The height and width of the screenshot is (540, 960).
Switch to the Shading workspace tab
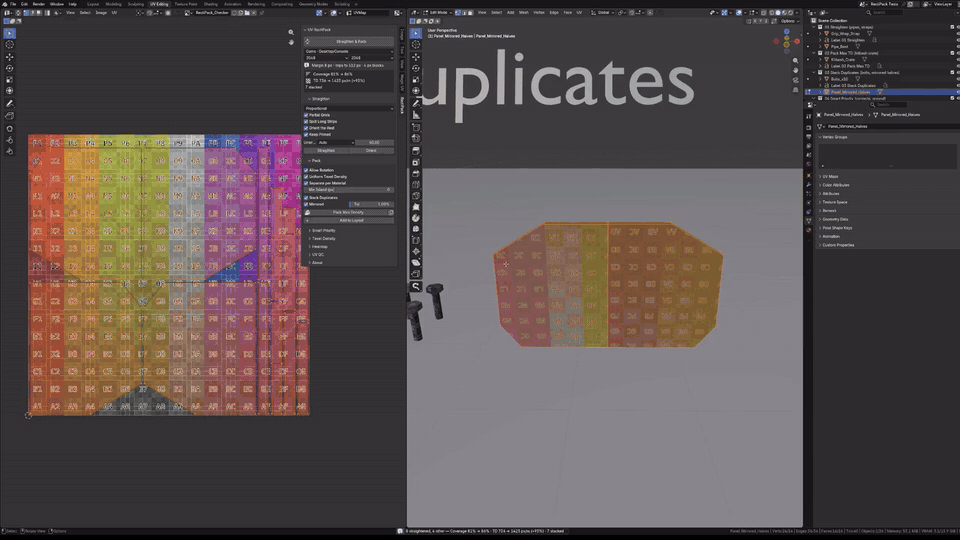click(x=211, y=4)
